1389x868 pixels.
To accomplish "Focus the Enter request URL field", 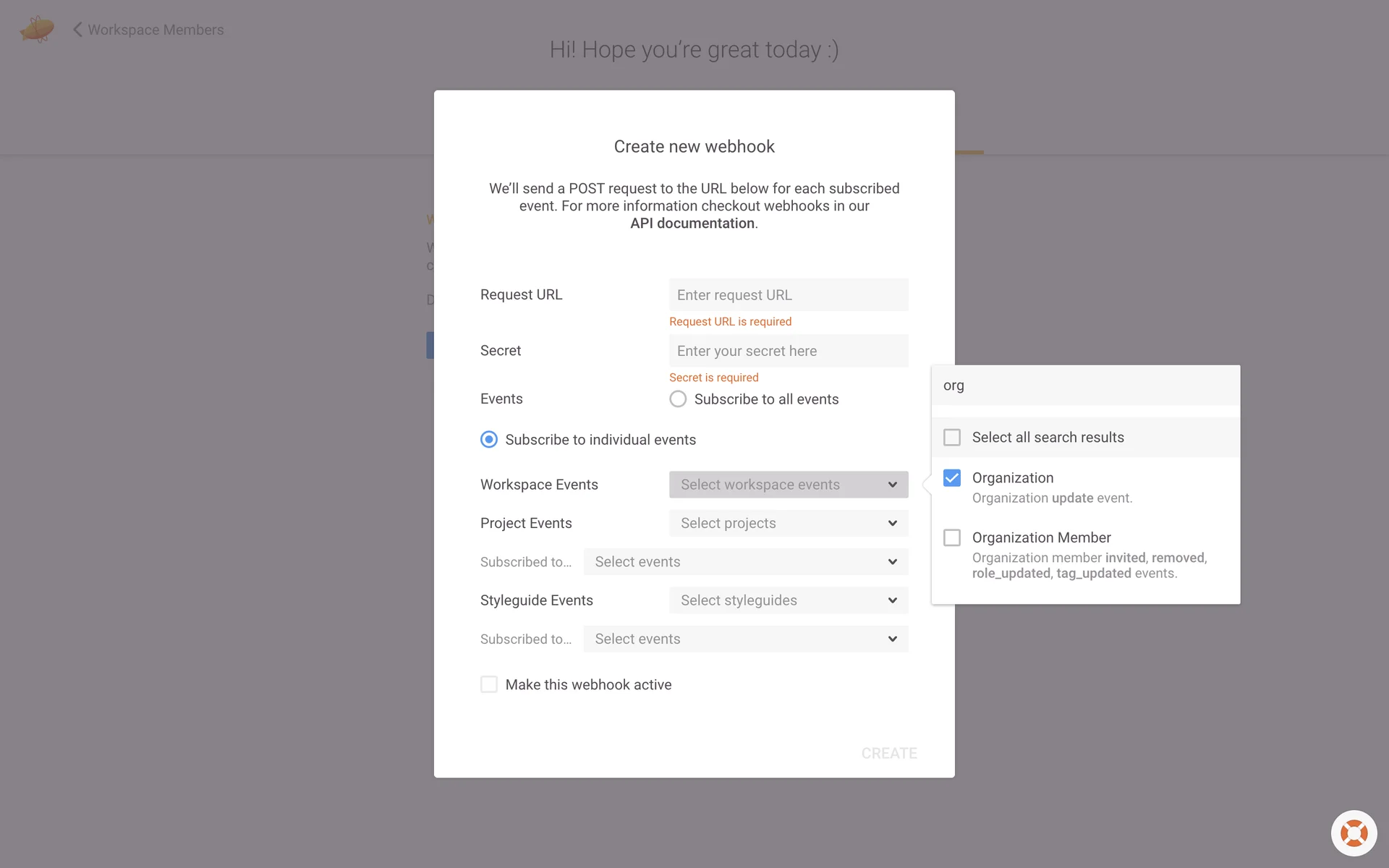I will [x=788, y=295].
